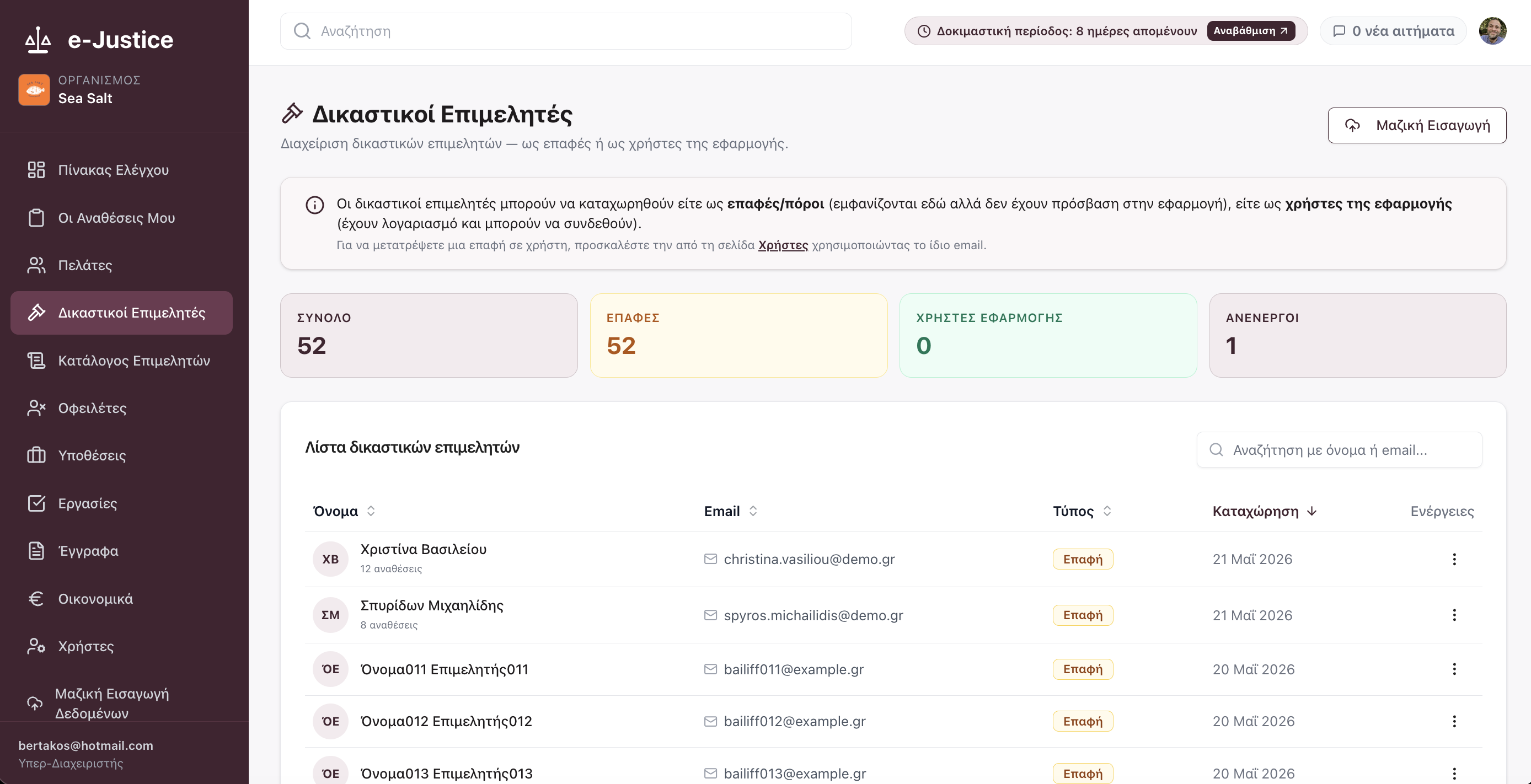Click the ΑΝΕΝΕΡΓΟΙ 1 stat card
This screenshot has width=1531, height=784.
(x=1357, y=335)
